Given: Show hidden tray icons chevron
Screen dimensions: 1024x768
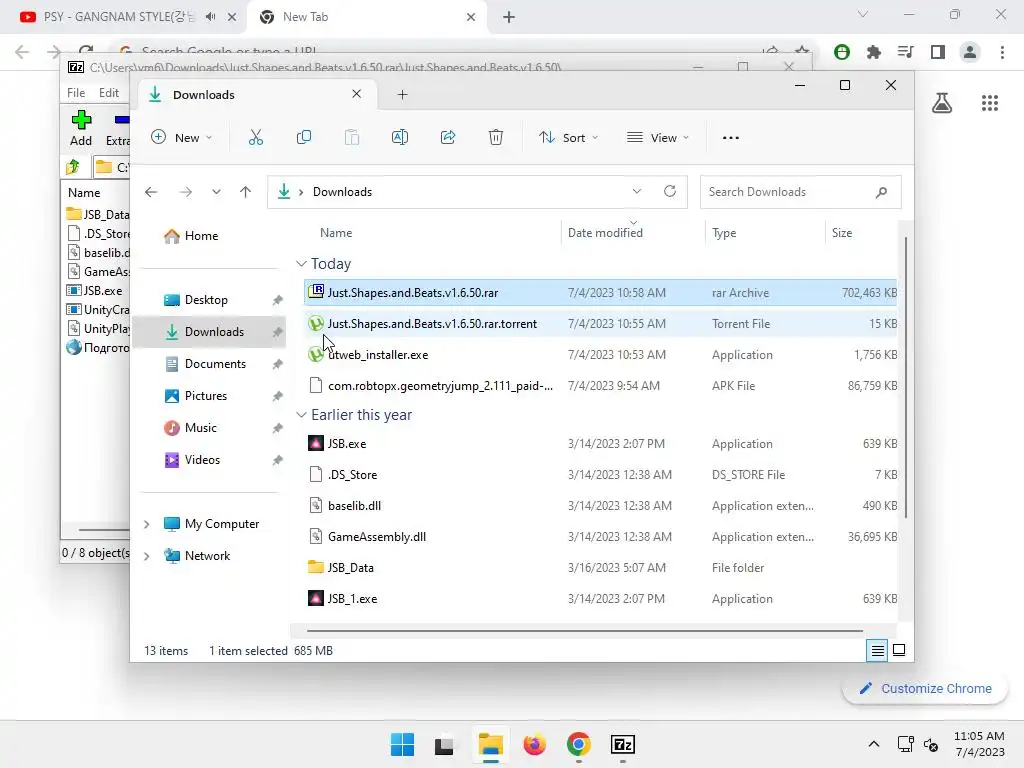Looking at the screenshot, I should tap(874, 744).
